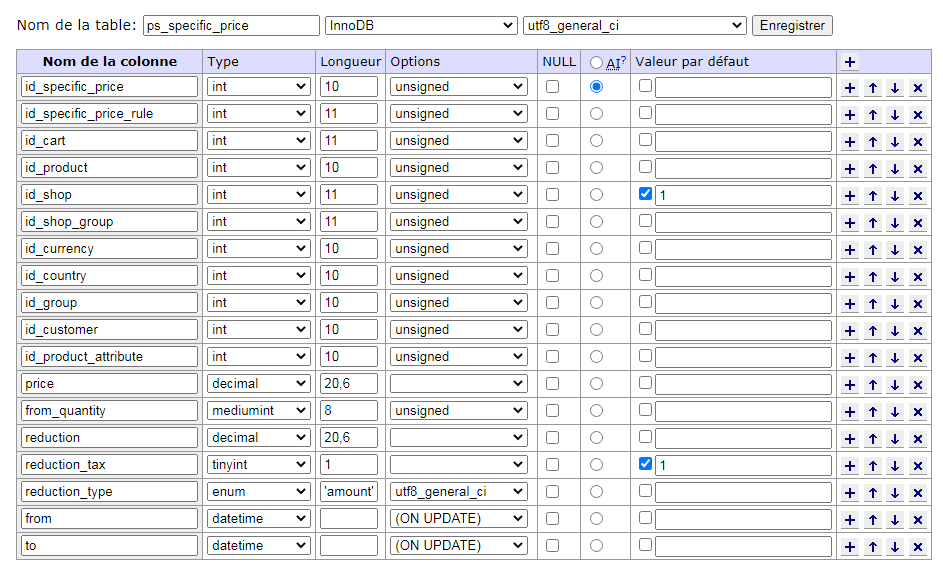Image resolution: width=943 pixels, height=573 pixels.
Task: Edit the id_customer column name field
Action: [x=109, y=329]
